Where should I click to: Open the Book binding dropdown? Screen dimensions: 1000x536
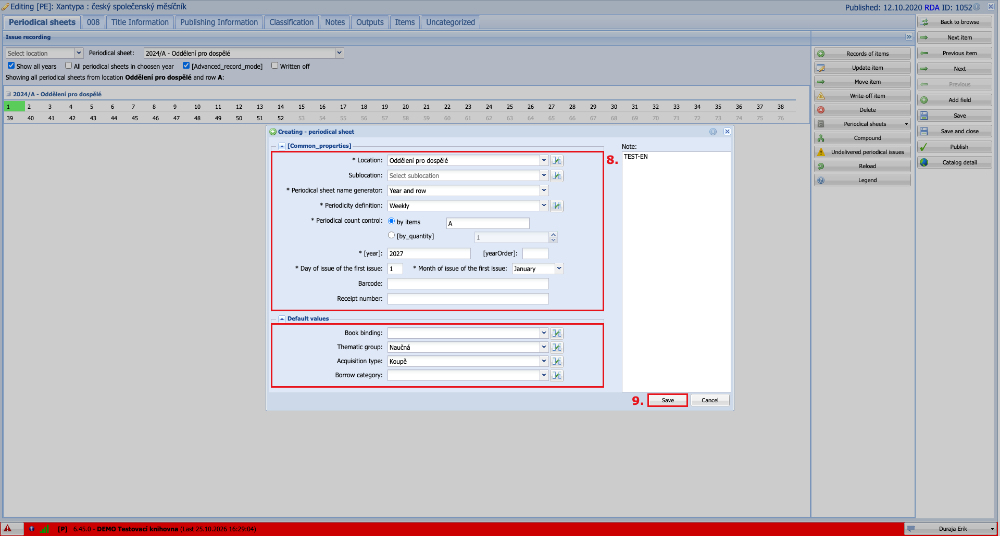tap(544, 332)
